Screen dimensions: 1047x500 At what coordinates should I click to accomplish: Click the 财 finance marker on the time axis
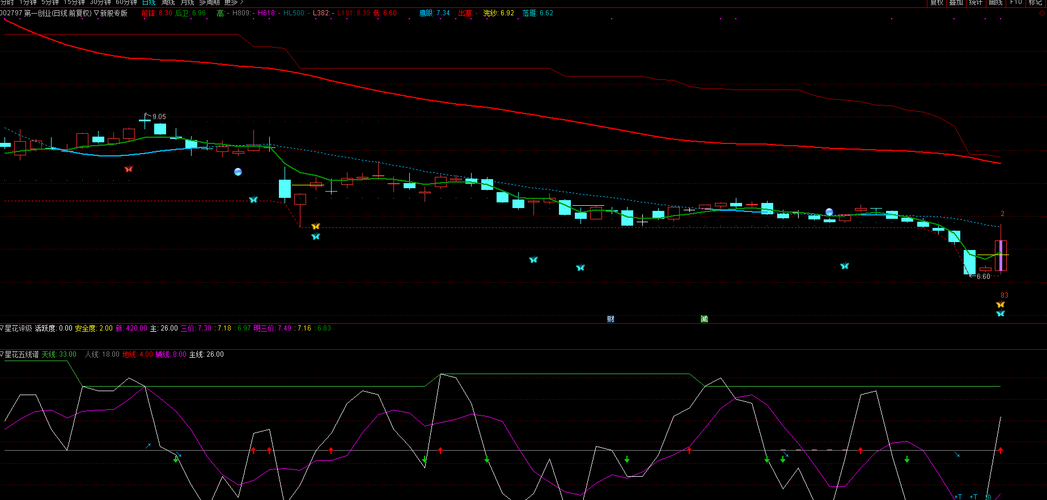pos(610,319)
